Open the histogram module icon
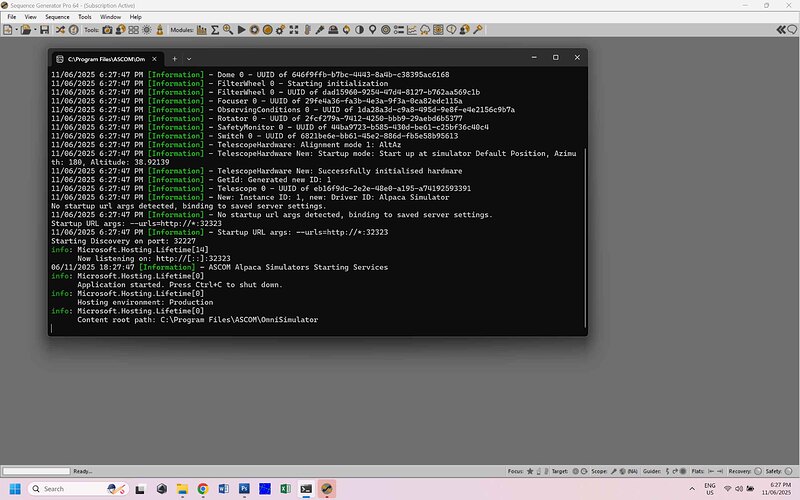 coord(202,30)
